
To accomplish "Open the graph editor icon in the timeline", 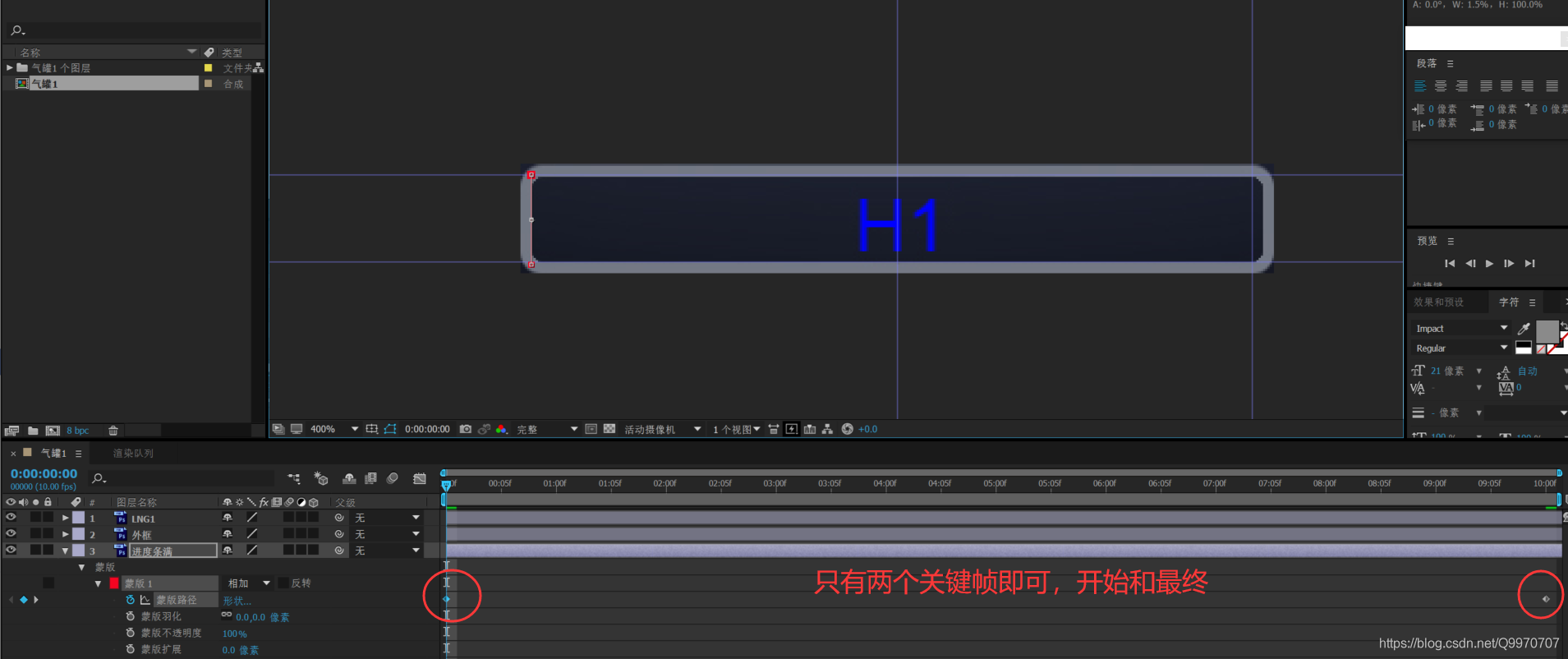I will 420,478.
